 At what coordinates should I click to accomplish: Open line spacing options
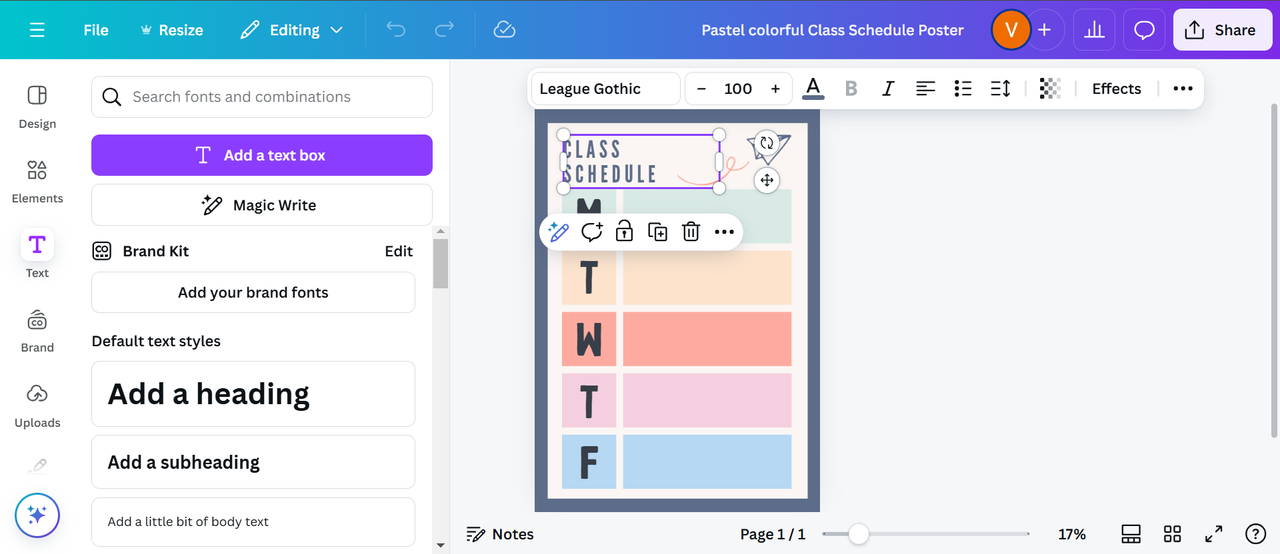[x=1000, y=88]
